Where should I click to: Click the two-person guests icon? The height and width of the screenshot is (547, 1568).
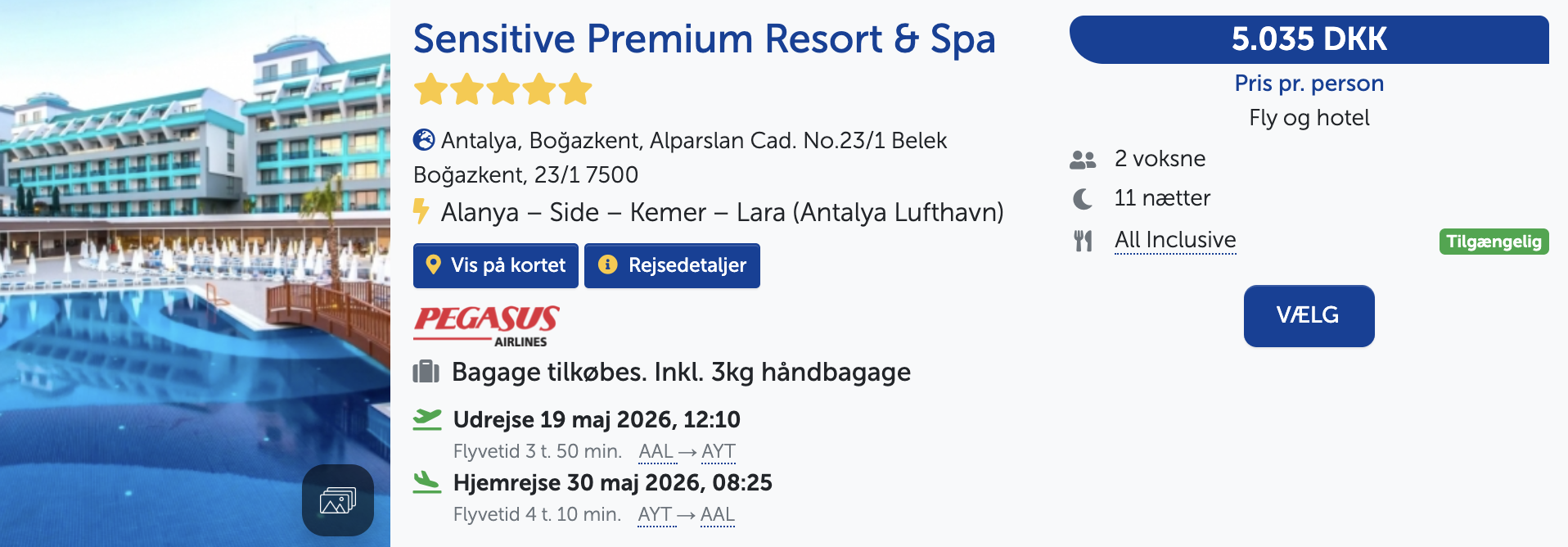1082,160
